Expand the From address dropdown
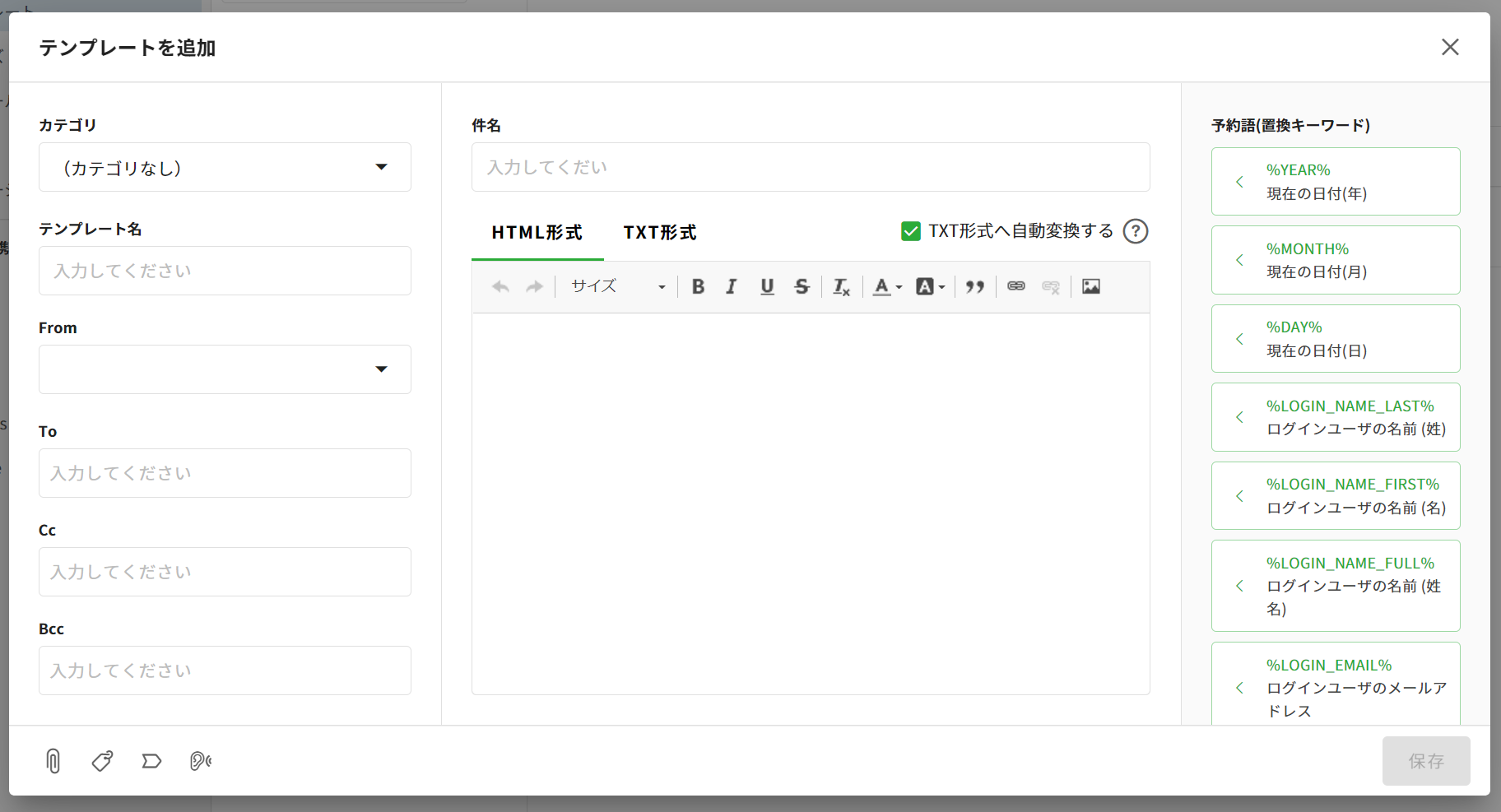Image resolution: width=1501 pixels, height=812 pixels. click(x=225, y=369)
